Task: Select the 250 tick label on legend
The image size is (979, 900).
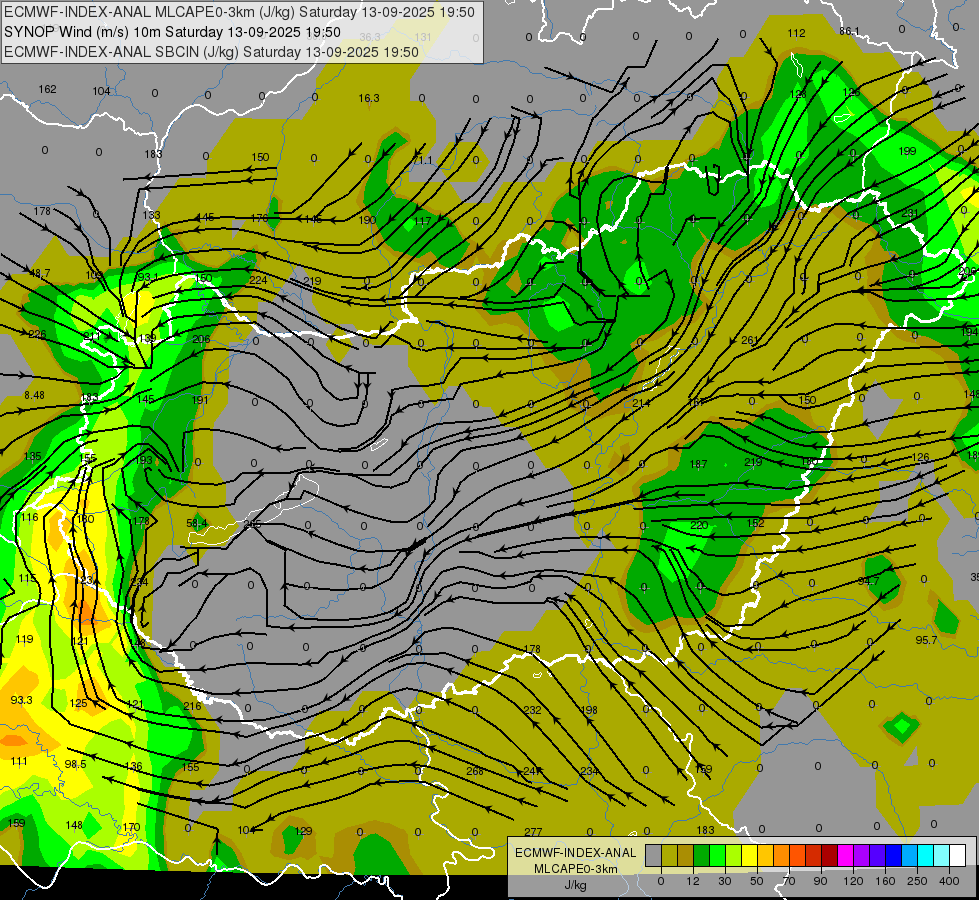Action: point(917,881)
